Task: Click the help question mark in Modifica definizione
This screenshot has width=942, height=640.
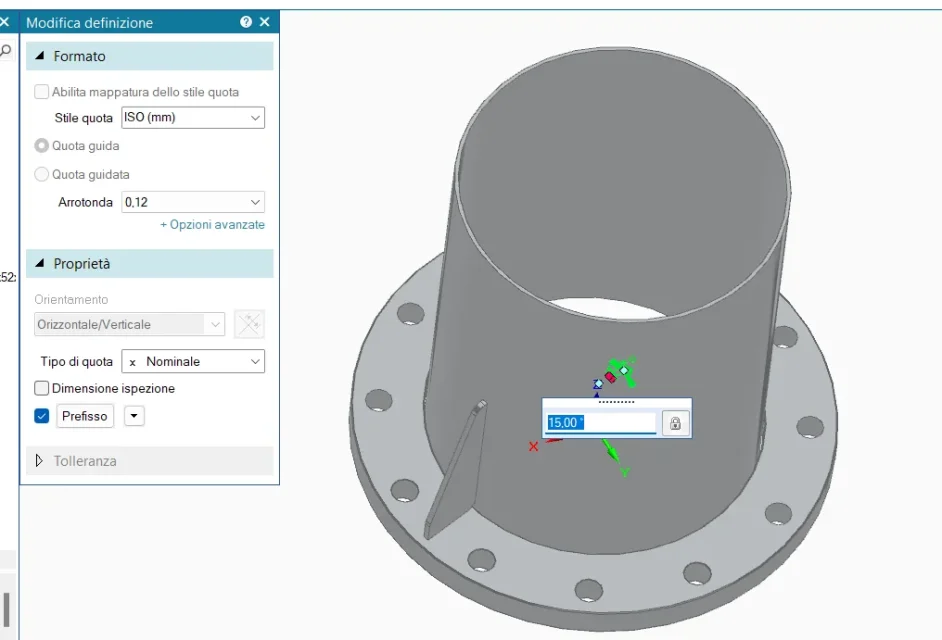Action: tap(246, 22)
